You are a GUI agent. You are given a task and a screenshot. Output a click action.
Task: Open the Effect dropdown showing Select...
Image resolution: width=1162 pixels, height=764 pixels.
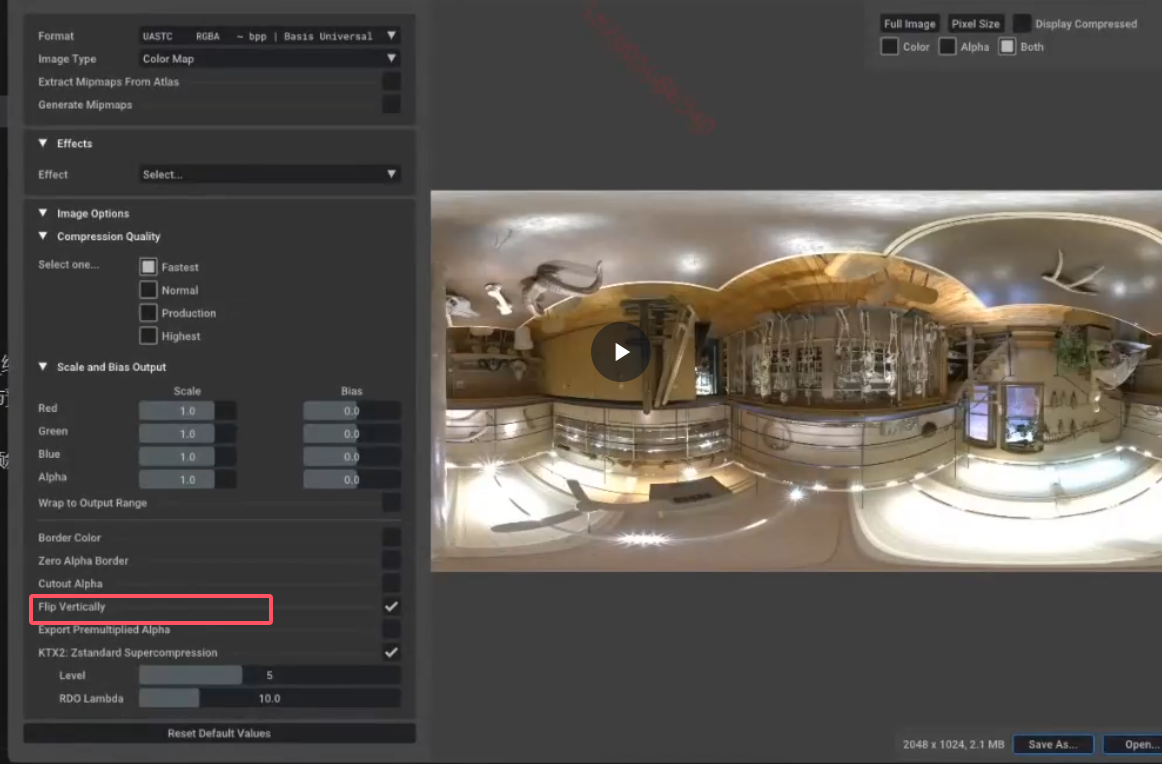tap(270, 174)
